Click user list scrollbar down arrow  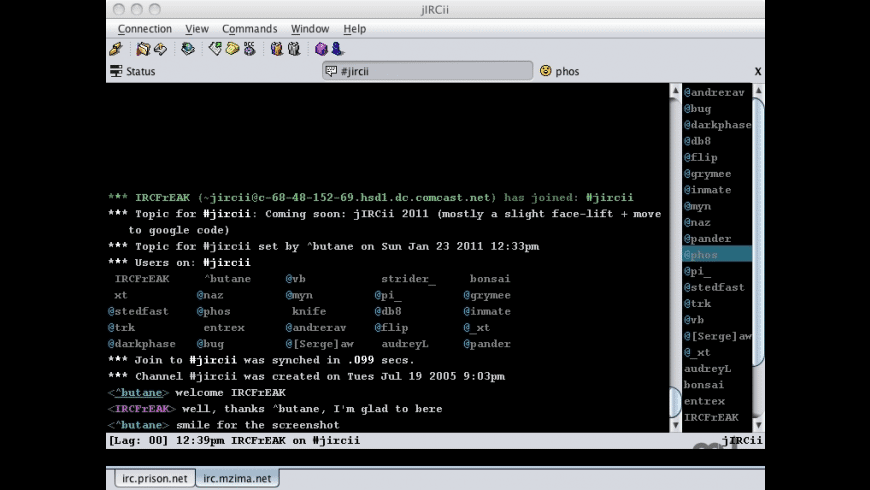(x=758, y=425)
